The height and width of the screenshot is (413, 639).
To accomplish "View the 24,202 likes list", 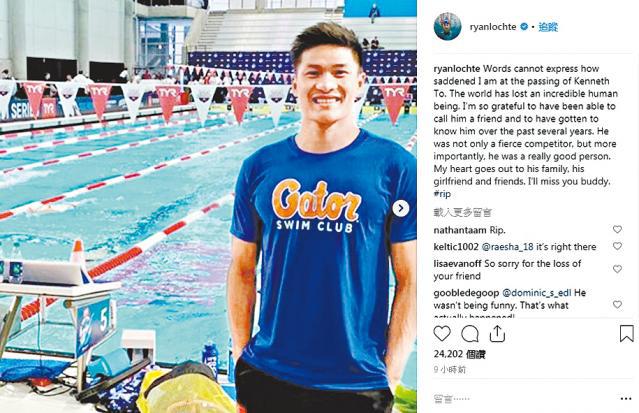I will (x=459, y=354).
